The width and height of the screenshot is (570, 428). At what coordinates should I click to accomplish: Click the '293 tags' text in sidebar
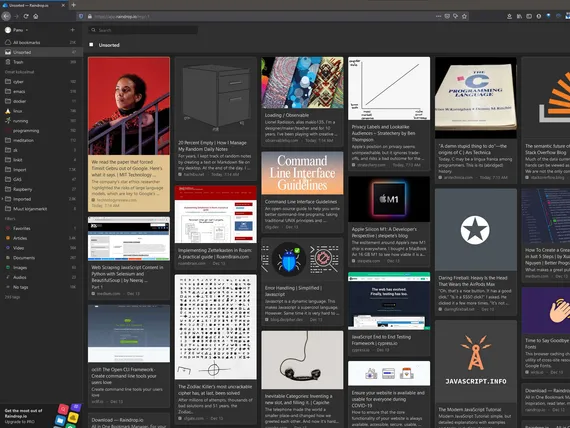pos(12,297)
